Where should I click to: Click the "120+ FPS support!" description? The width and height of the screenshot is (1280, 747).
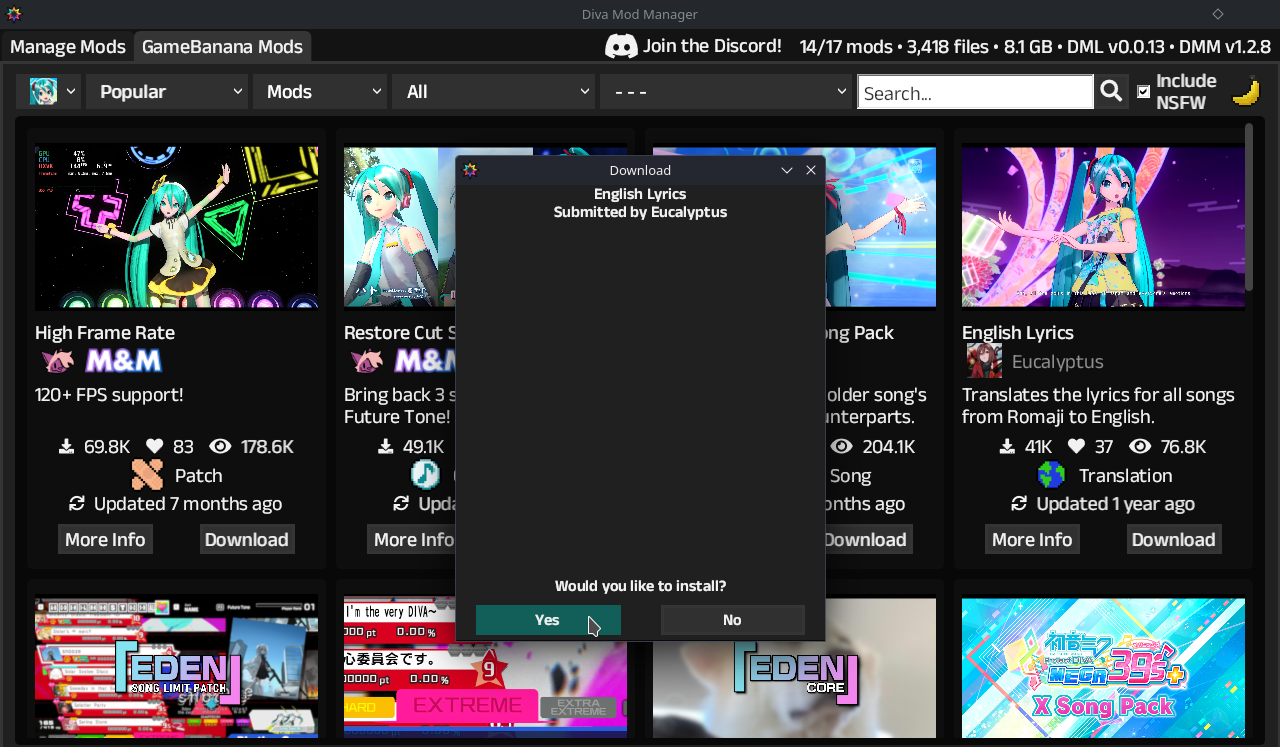click(x=109, y=395)
